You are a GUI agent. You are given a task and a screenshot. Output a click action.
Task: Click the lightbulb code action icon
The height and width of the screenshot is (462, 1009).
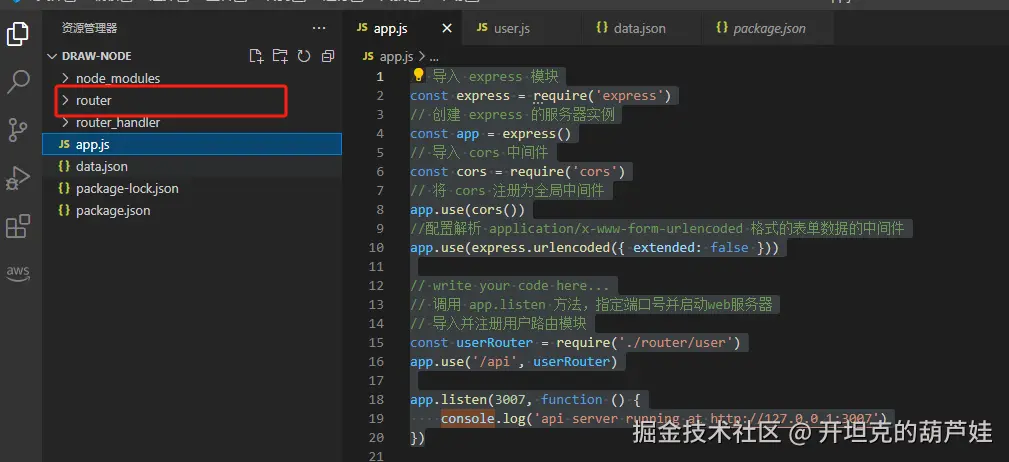pos(418,75)
